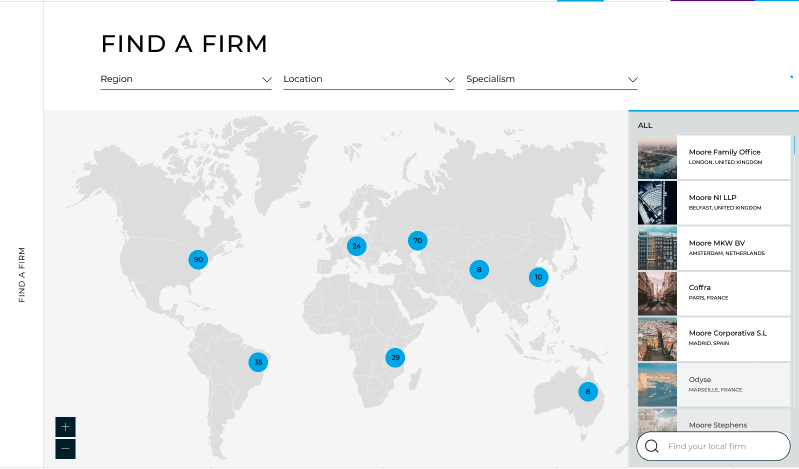Select the ALL tab in firm list

pyautogui.click(x=645, y=125)
